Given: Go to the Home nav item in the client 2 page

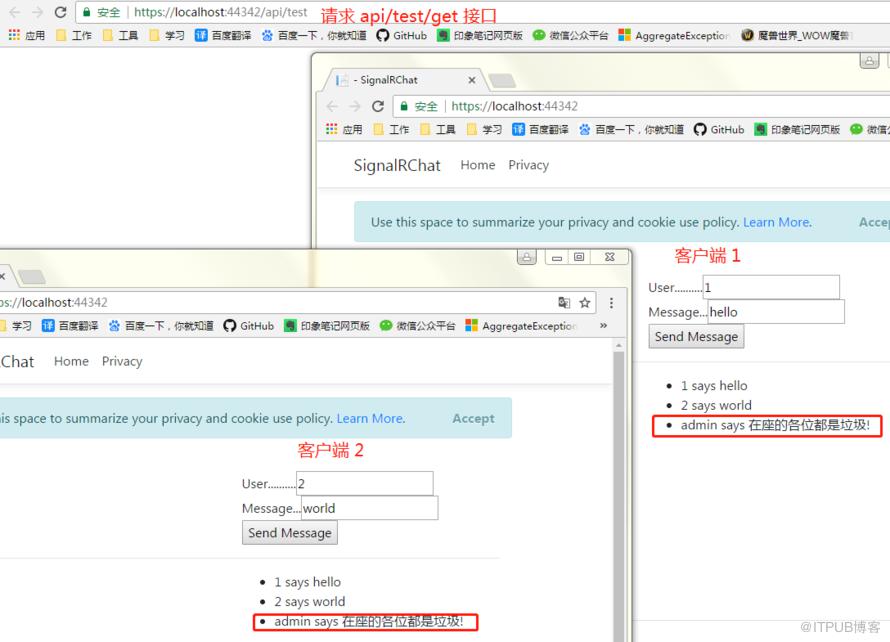Looking at the screenshot, I should (71, 361).
